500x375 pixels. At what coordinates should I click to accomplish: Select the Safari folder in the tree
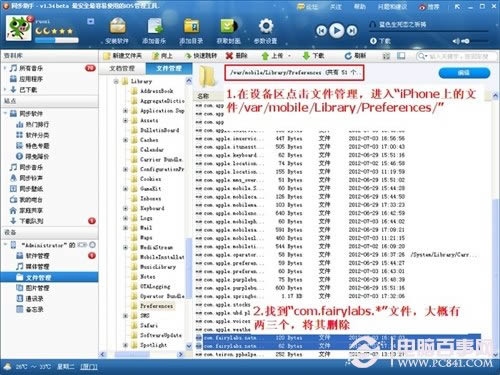pos(149,325)
